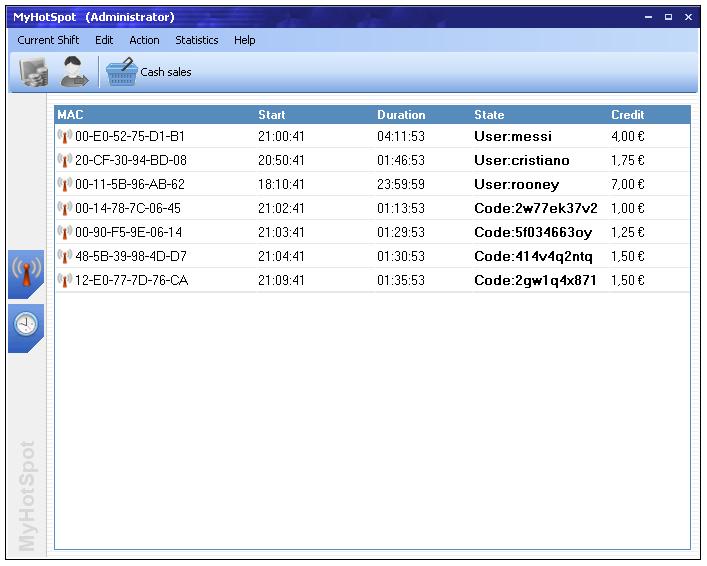Click antenna icon for 12-E0-77-7D-76-CA
This screenshot has width=707, height=566.
point(64,280)
